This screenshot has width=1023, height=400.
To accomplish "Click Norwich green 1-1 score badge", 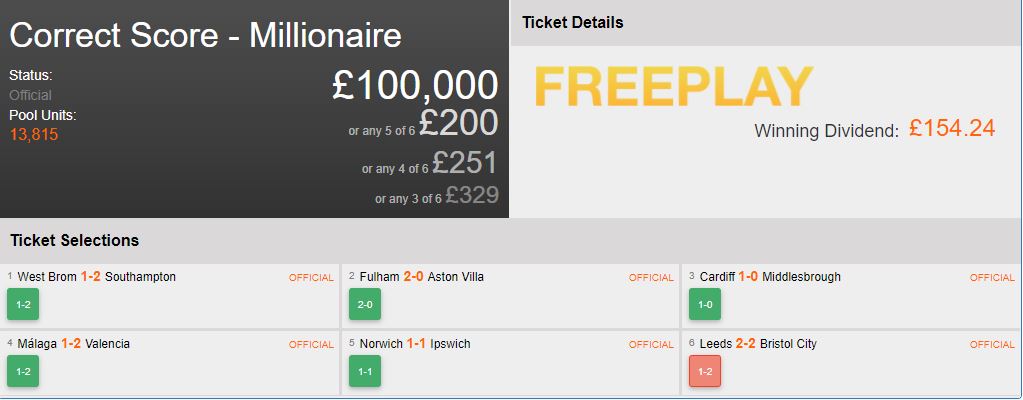I will pos(364,371).
